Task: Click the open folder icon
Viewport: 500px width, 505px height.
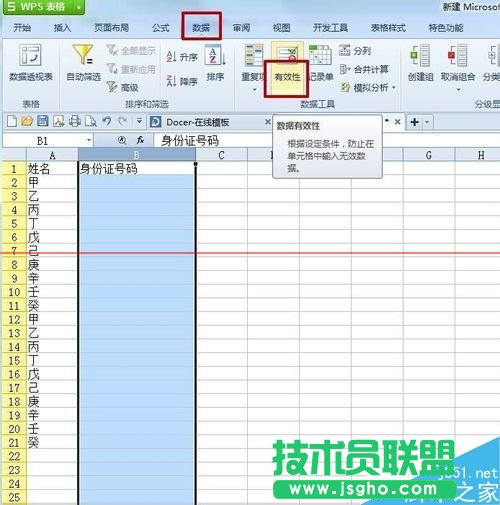Action: click(x=27, y=121)
